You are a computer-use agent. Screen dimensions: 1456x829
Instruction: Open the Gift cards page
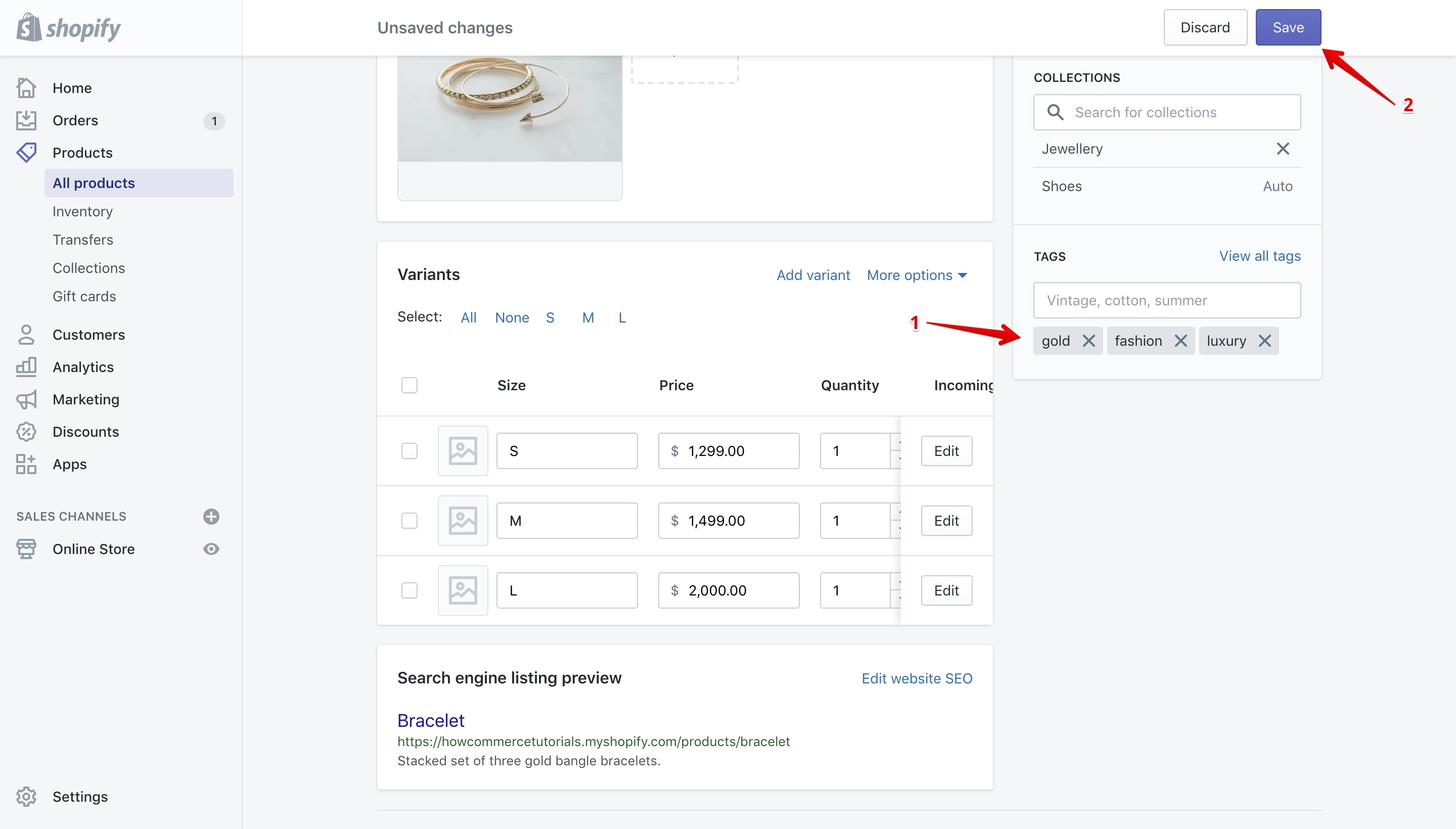84,297
